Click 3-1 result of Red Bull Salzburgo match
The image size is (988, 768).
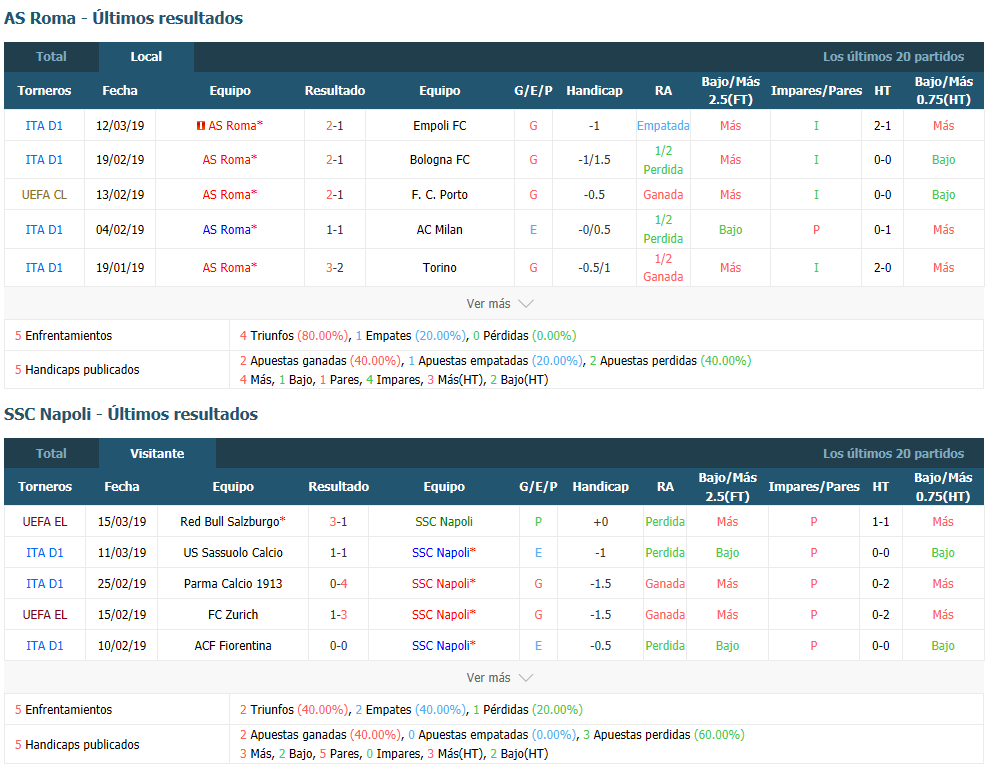click(338, 522)
